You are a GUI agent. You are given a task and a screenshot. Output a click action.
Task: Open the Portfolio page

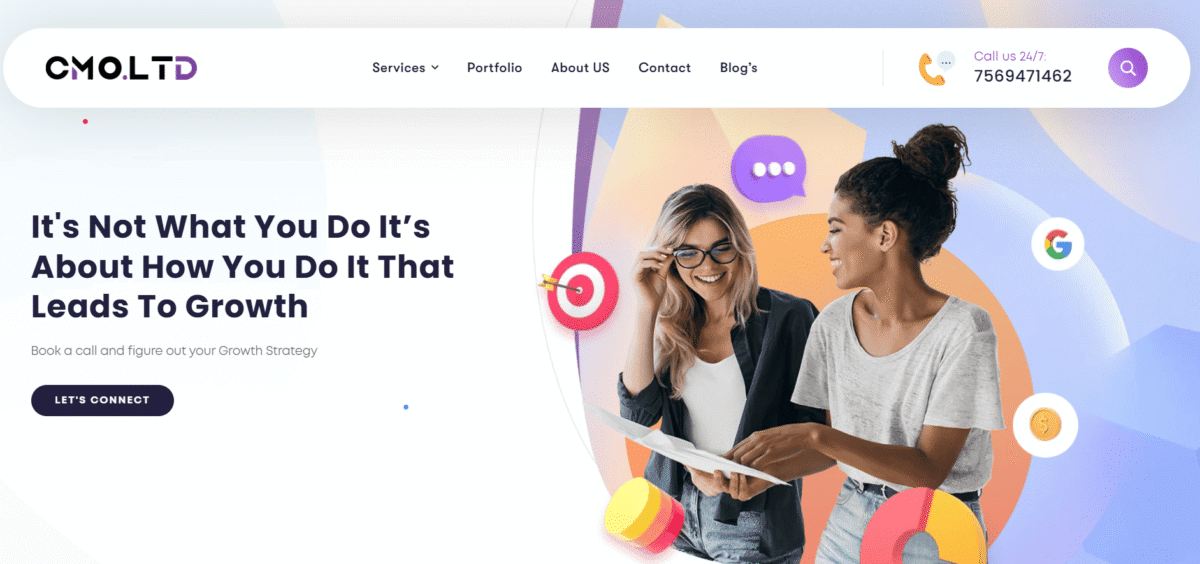(494, 68)
